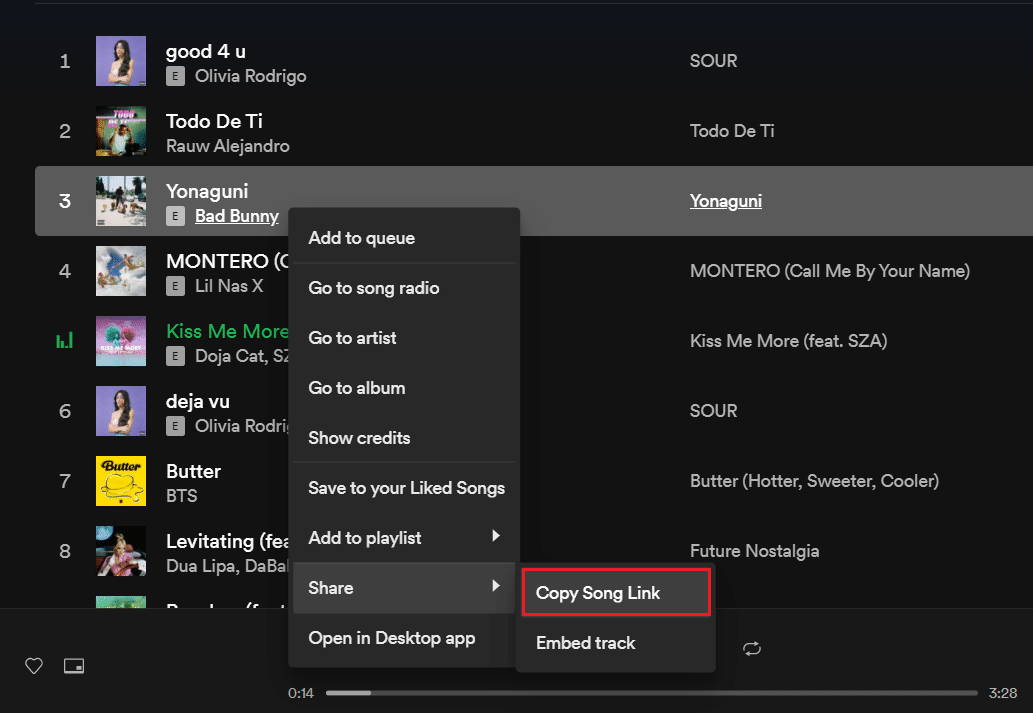Click the explicit badge on Kiss Me More
This screenshot has height=713, width=1033.
click(x=177, y=356)
